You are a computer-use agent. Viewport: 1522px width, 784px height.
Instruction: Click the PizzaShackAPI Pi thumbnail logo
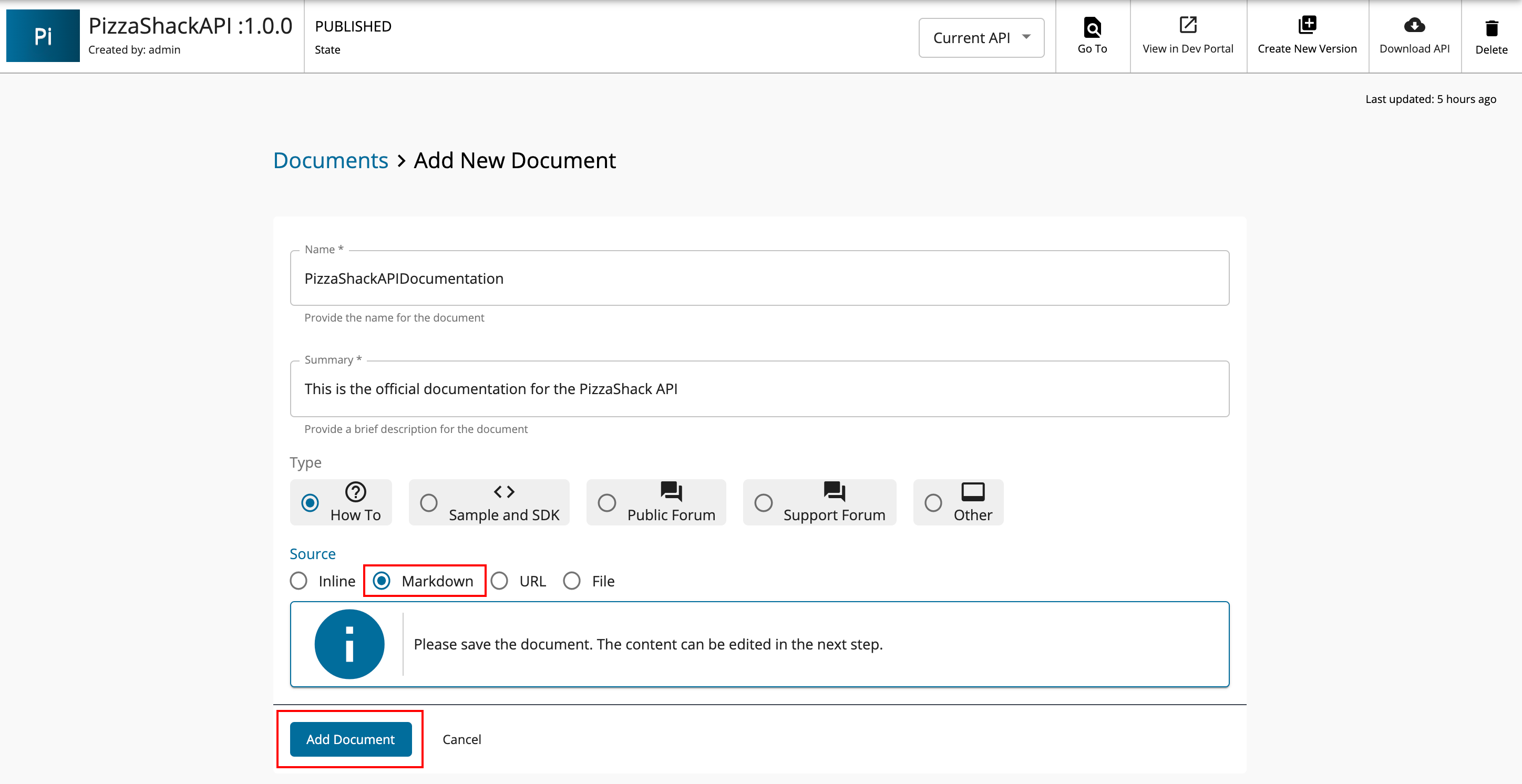click(x=43, y=36)
